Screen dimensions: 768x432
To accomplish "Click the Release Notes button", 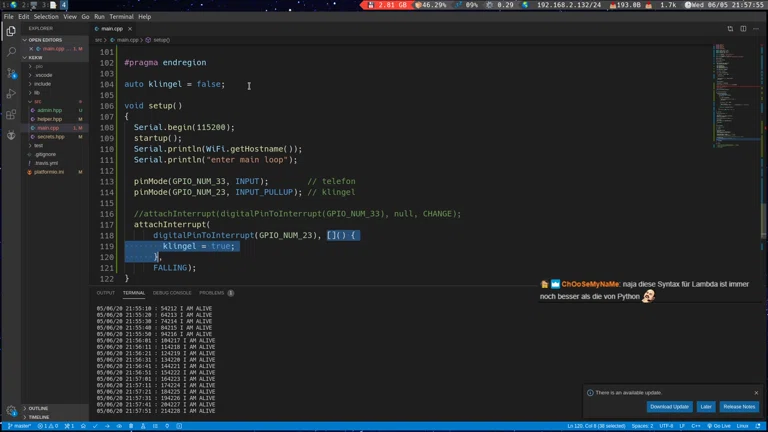I will 739,407.
